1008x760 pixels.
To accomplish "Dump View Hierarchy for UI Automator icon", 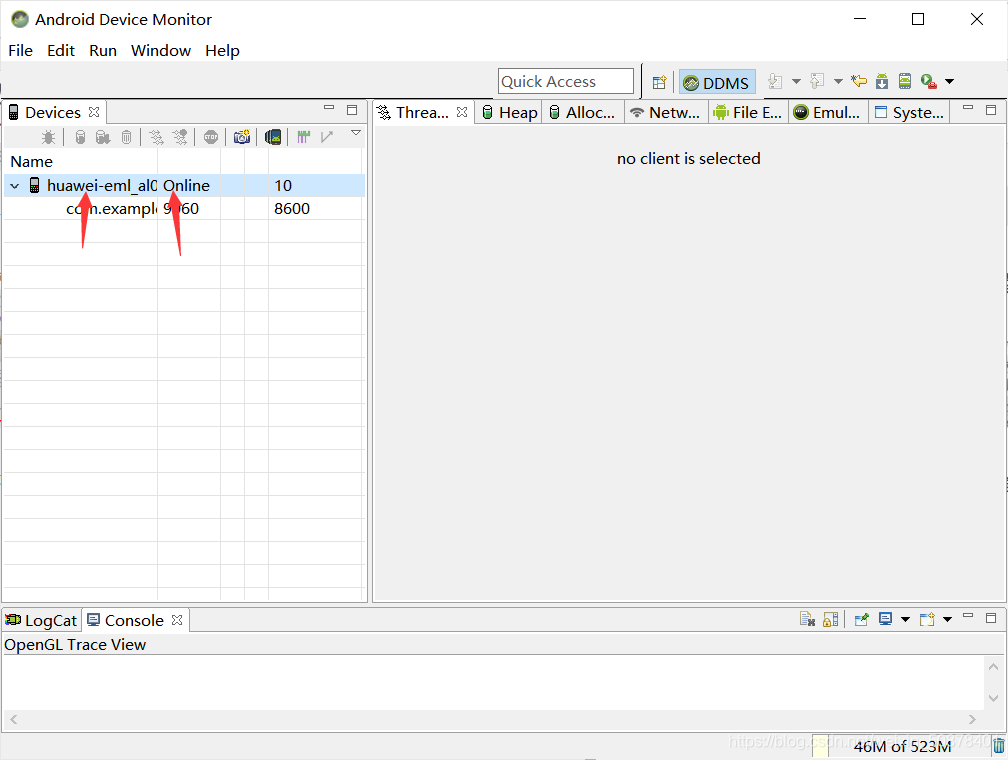I will 273,137.
